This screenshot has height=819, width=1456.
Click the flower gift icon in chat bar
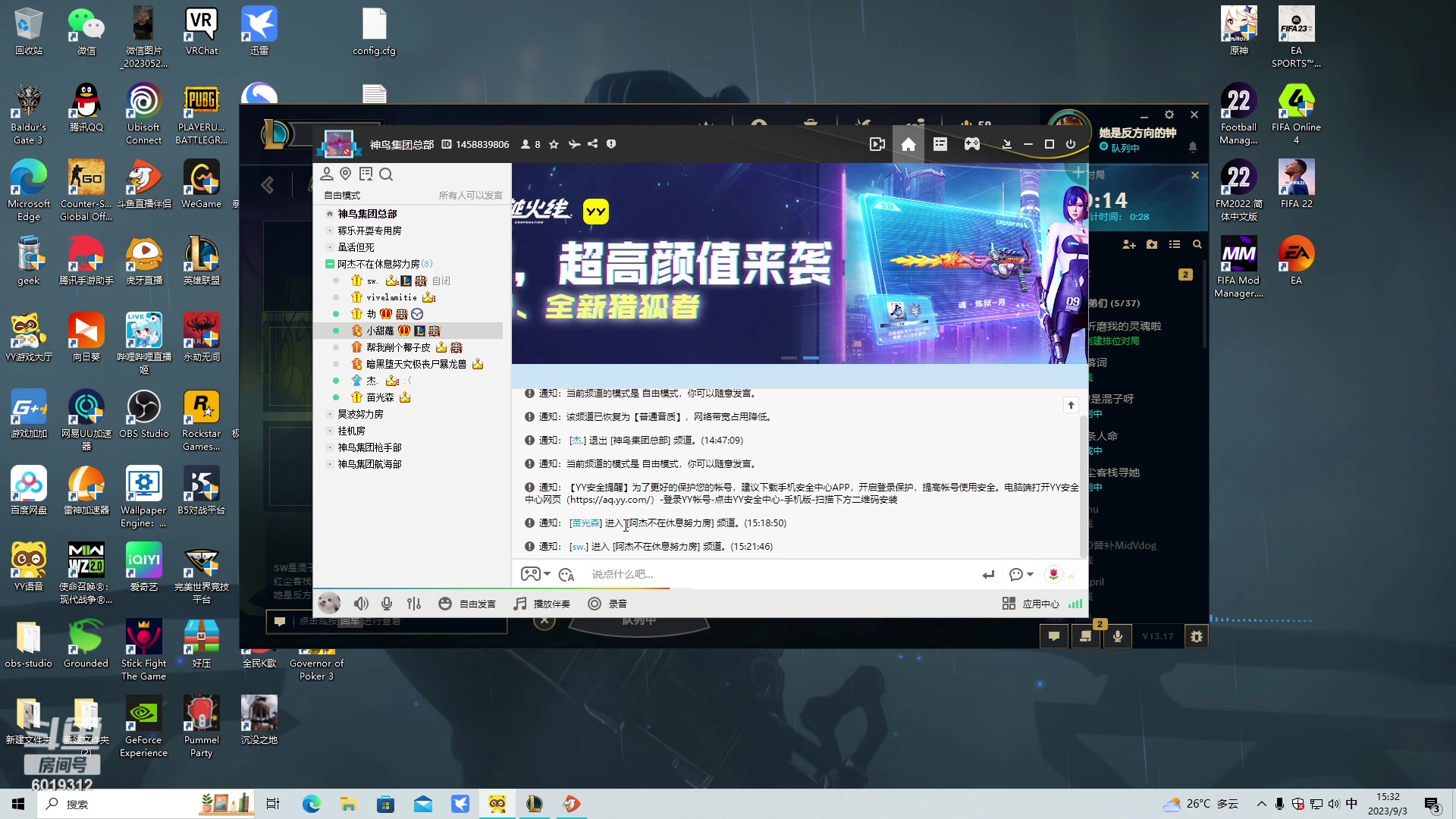coord(1053,574)
